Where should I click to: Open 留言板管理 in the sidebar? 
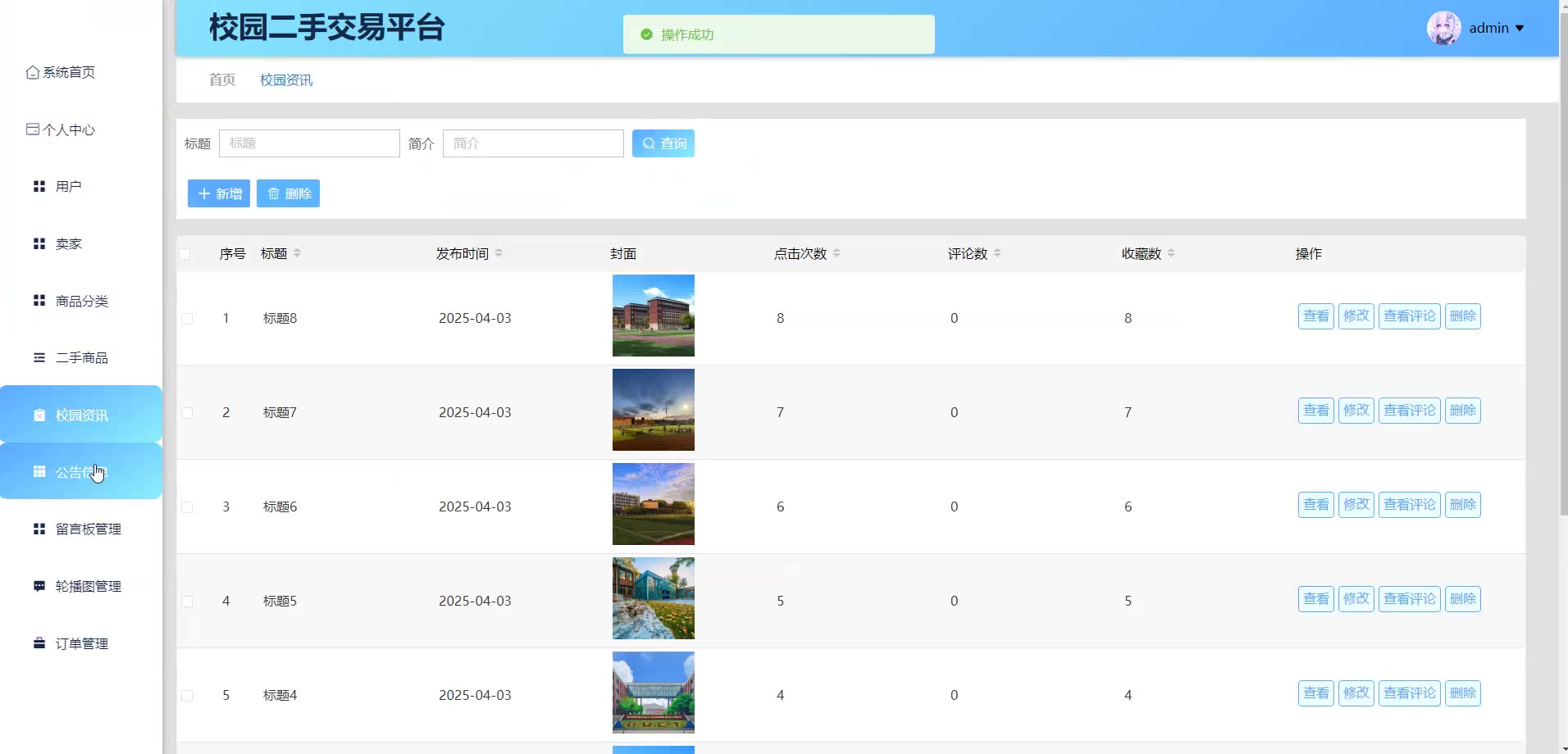(88, 529)
